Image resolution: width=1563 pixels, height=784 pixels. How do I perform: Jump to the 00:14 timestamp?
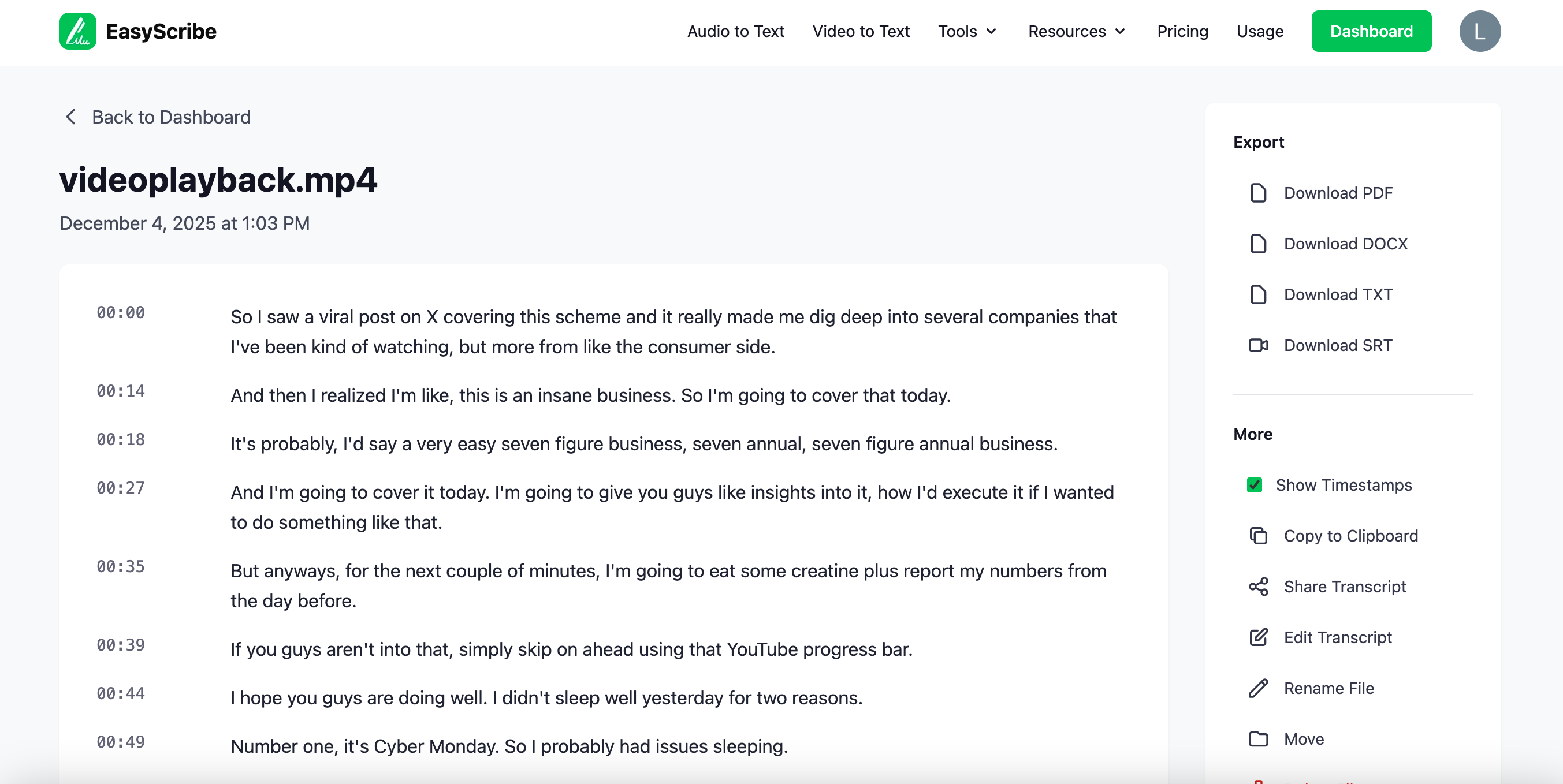point(121,391)
